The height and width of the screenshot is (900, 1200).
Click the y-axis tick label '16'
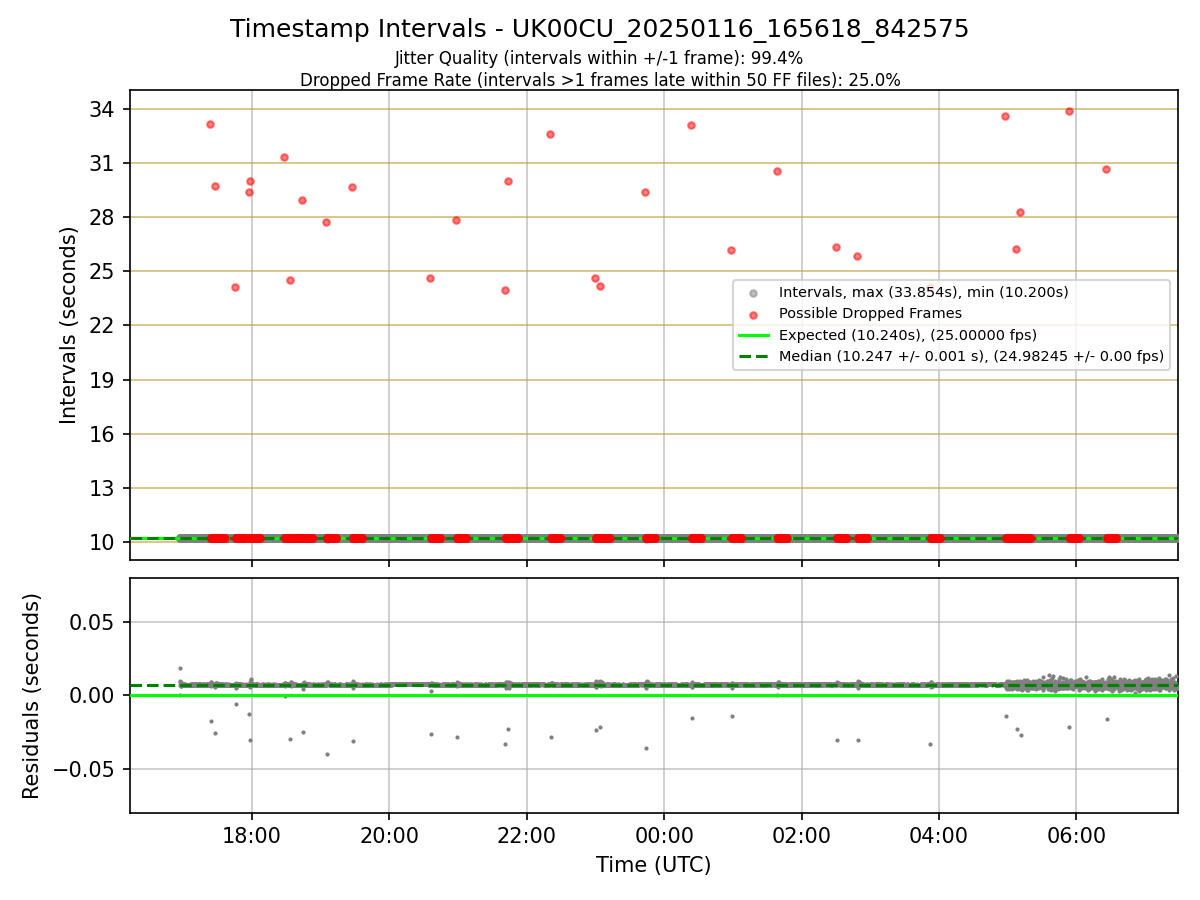click(x=102, y=434)
